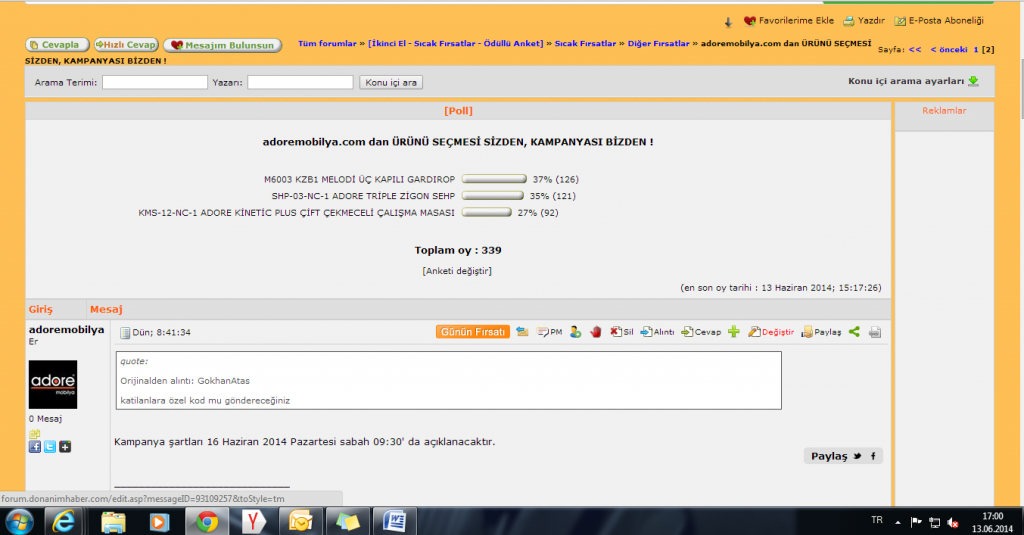Click the adore mobilya avatar image
1024x535 pixels.
53,384
